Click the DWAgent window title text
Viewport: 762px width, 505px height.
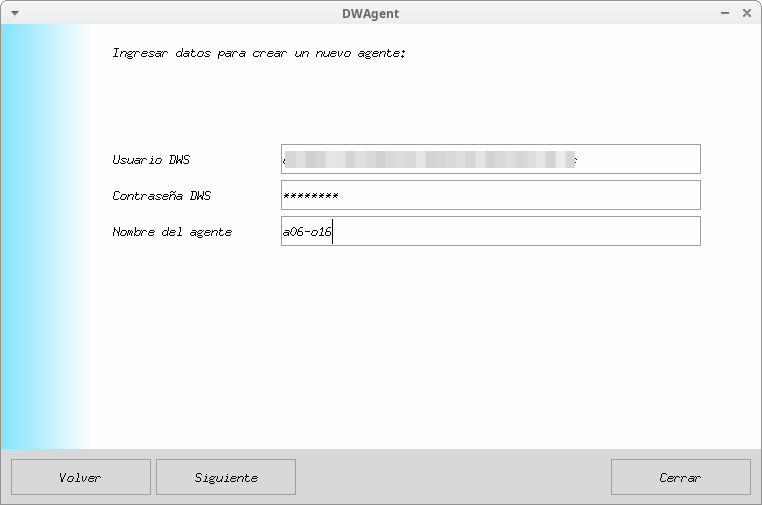(x=370, y=14)
